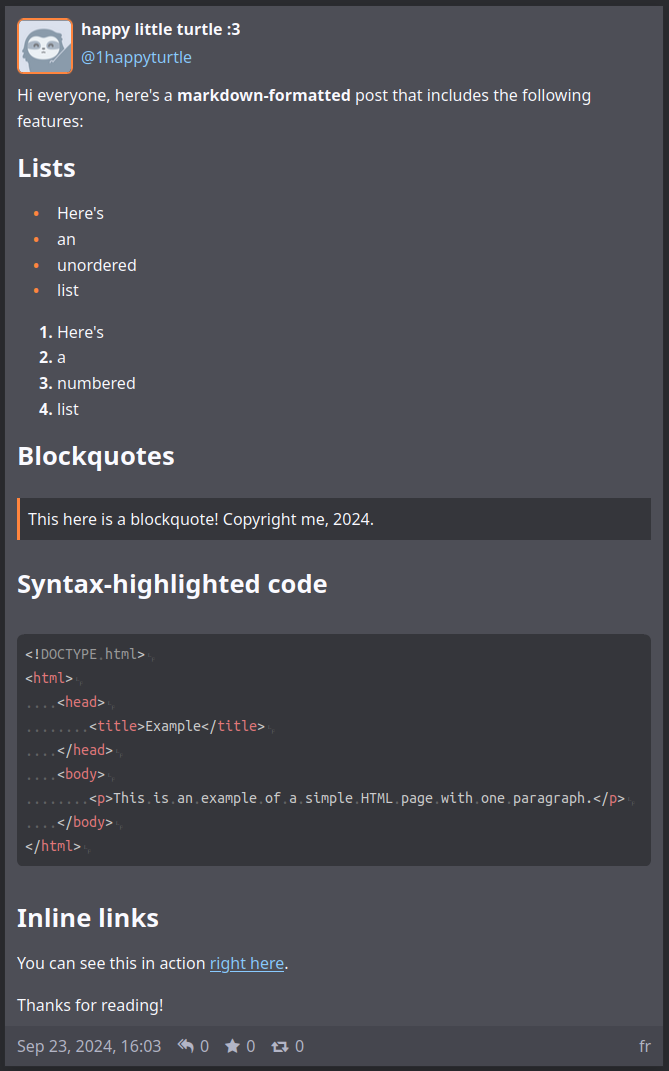Open the @1happyturtle profile handle
669x1071 pixels.
[x=136, y=57]
